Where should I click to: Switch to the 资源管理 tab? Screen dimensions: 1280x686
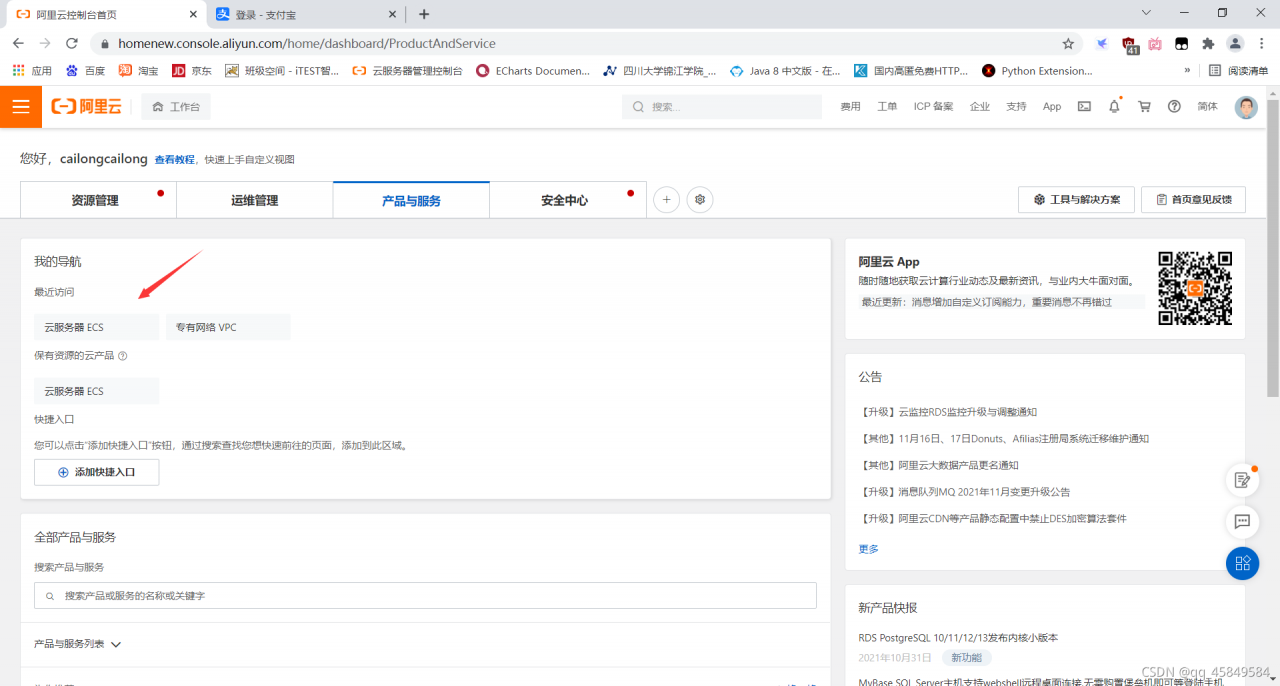[98, 200]
